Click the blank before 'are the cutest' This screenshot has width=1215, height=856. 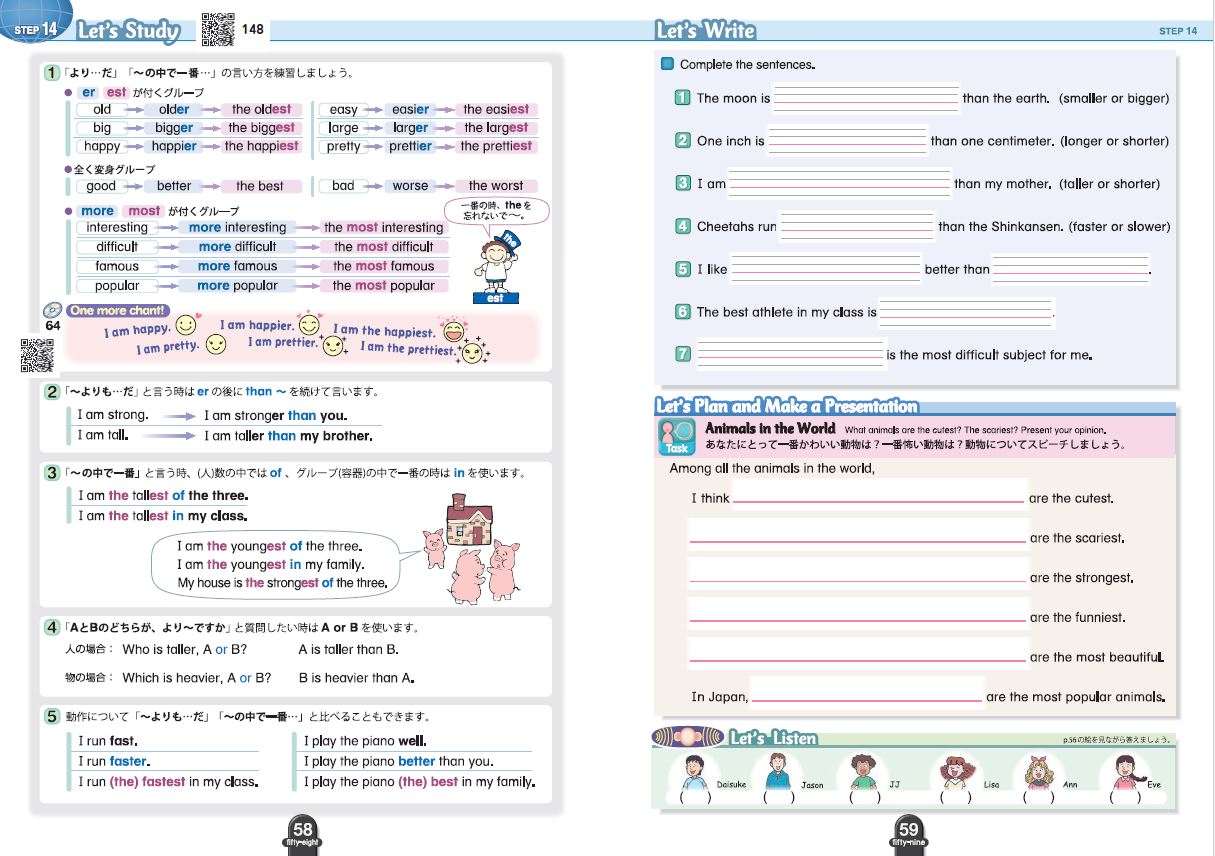click(878, 496)
